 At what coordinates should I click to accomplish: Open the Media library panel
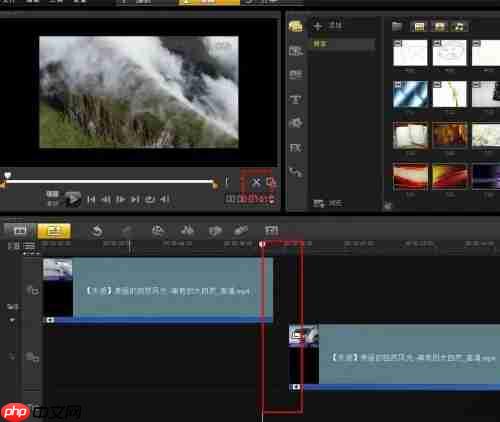(295, 26)
